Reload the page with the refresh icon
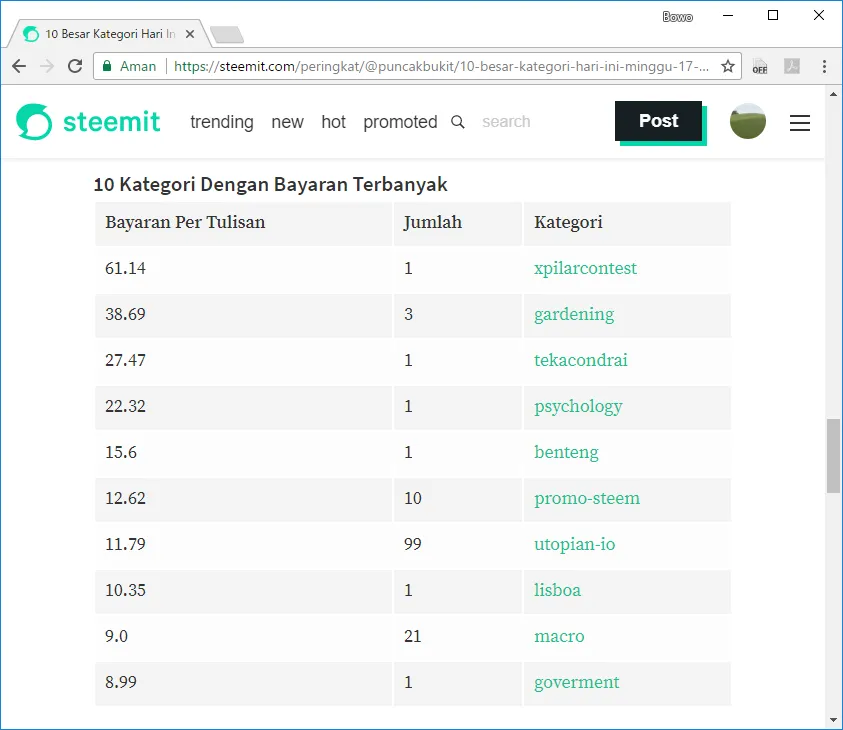This screenshot has height=730, width=843. tap(75, 66)
